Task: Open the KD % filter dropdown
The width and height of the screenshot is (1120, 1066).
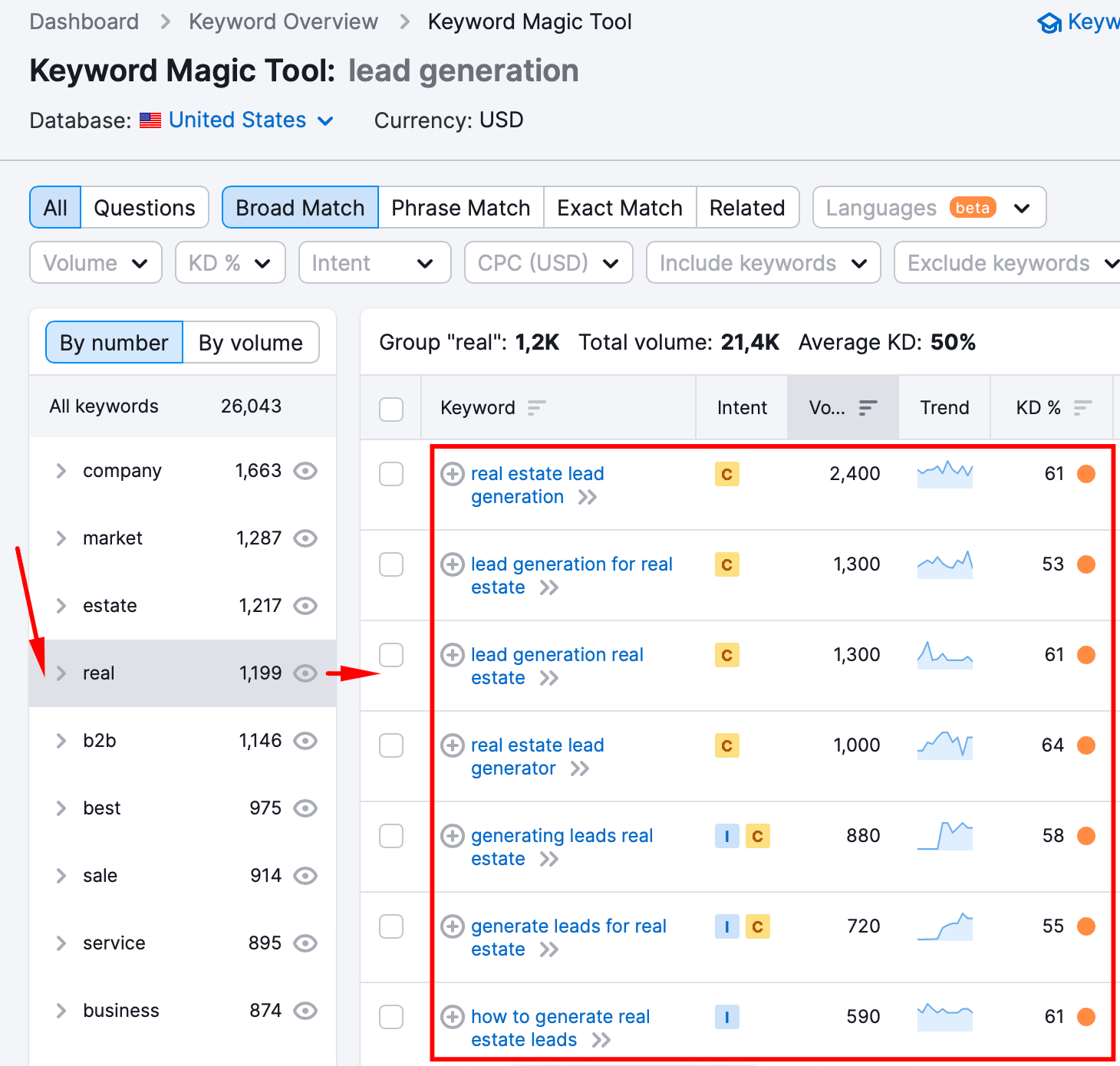Action: point(230,263)
